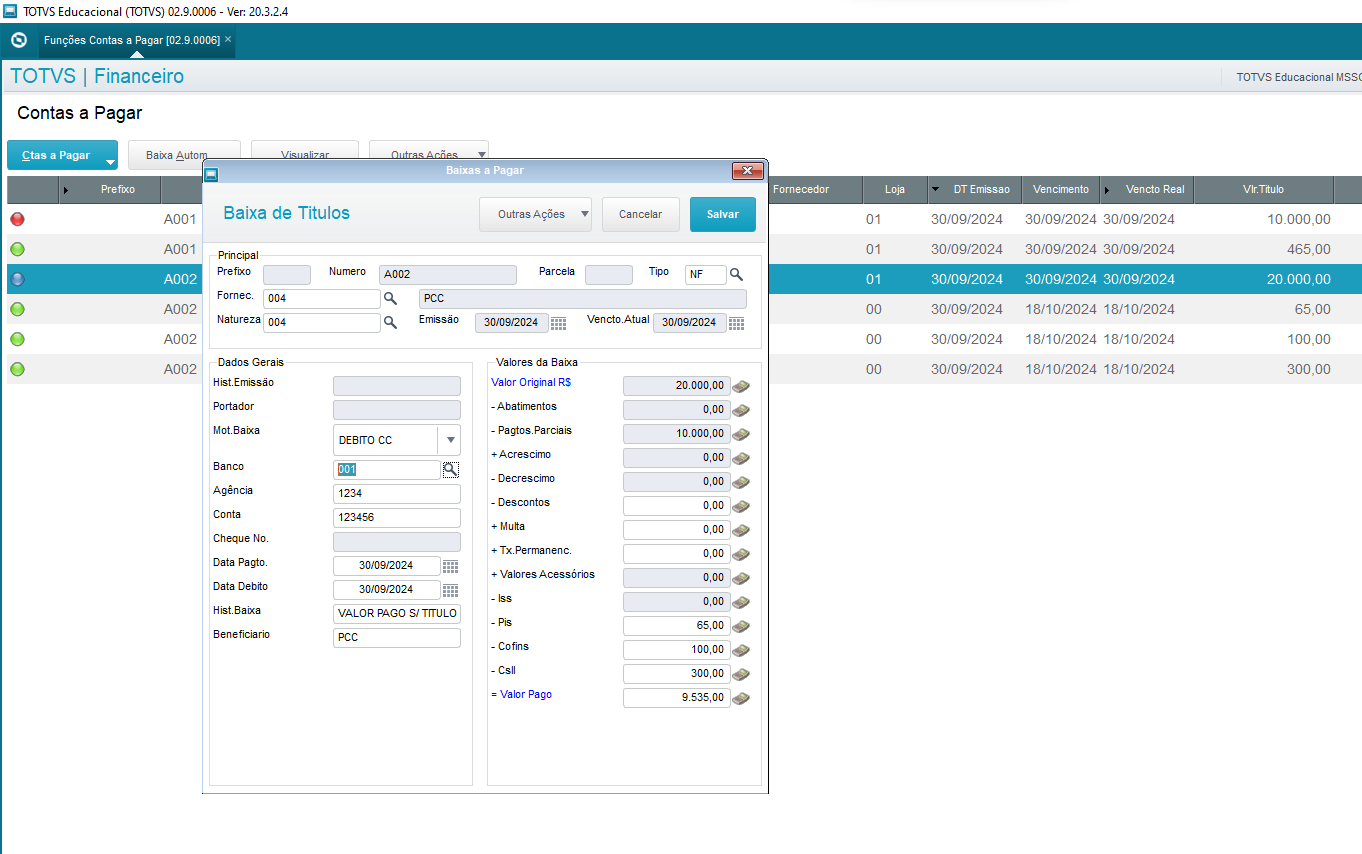This screenshot has height=854, width=1362.
Task: Click the Vlr.Titulo column header
Action: 1264,189
